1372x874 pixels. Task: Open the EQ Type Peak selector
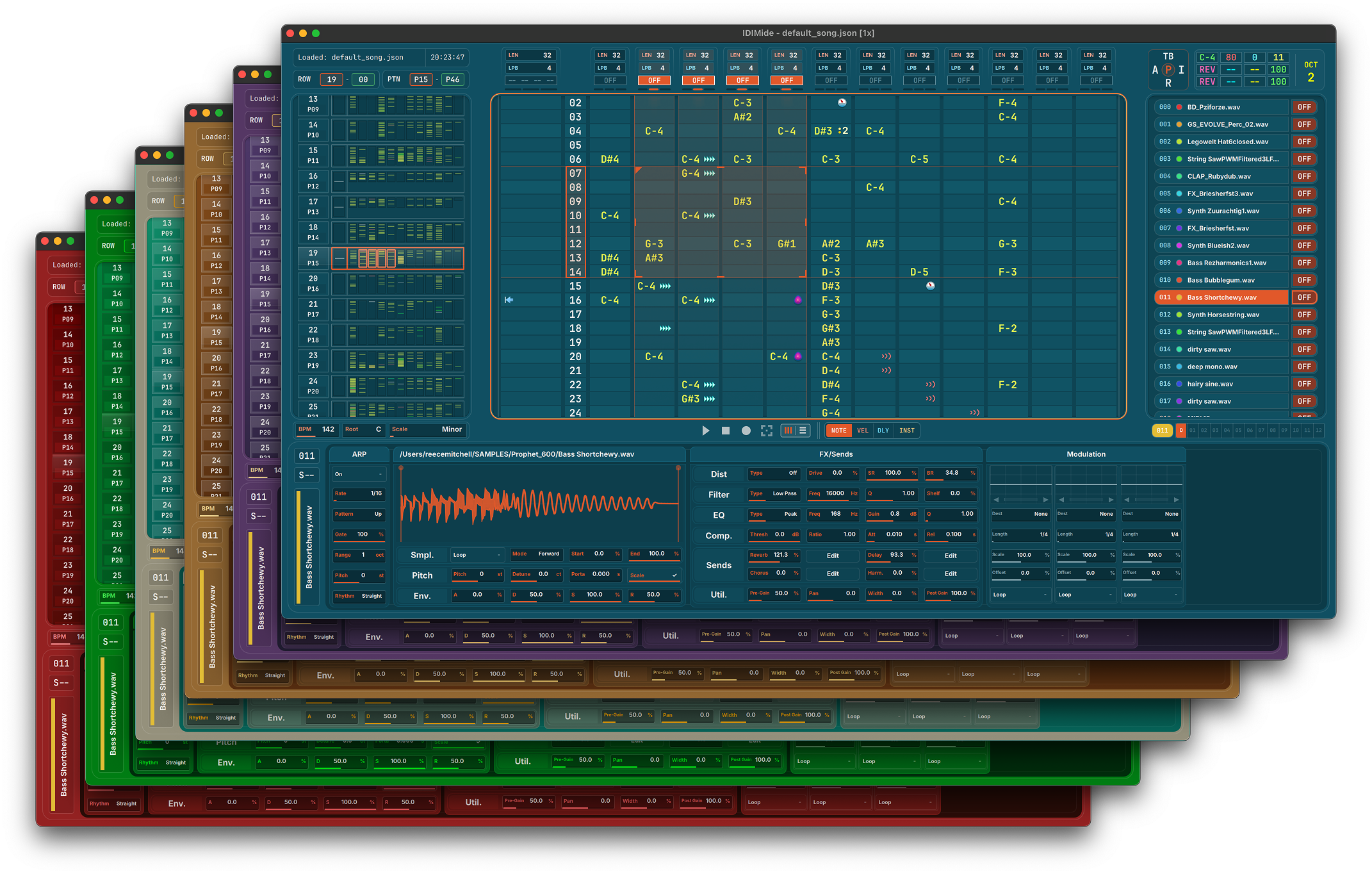[x=774, y=515]
